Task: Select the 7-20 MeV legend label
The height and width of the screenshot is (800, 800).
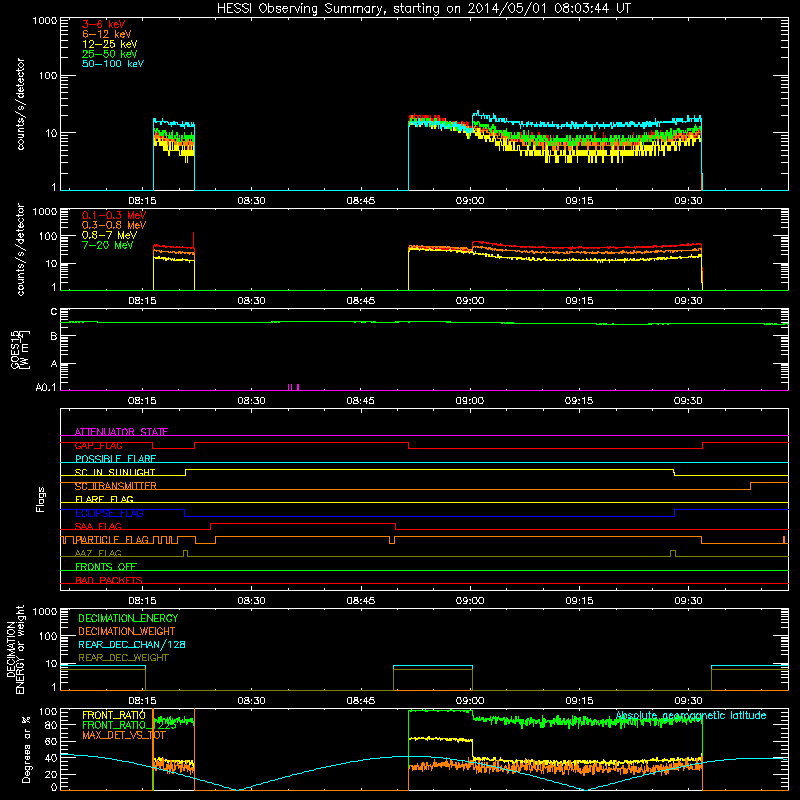Action: pos(107,245)
